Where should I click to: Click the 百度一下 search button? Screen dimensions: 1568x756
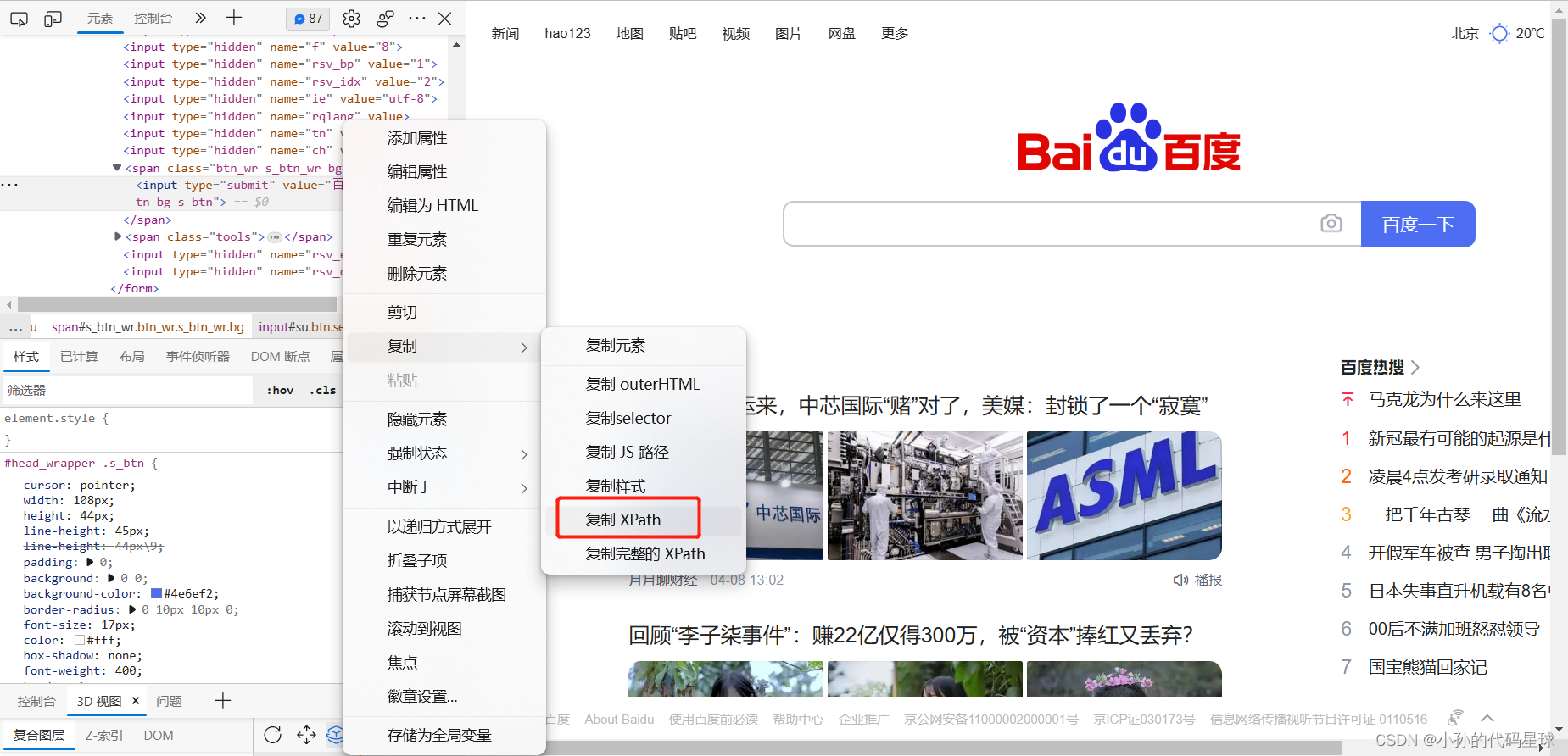[x=1418, y=224]
